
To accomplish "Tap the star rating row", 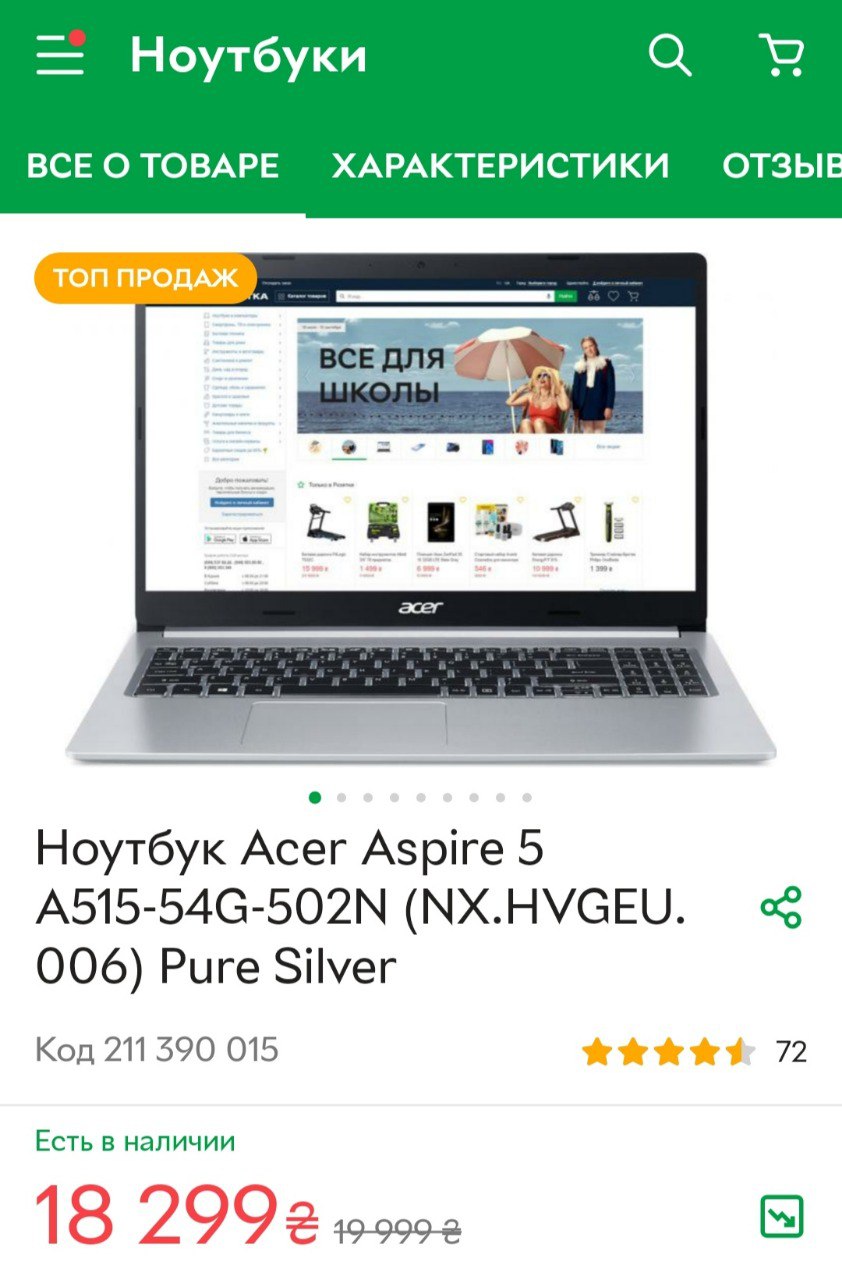I will pyautogui.click(x=669, y=1052).
